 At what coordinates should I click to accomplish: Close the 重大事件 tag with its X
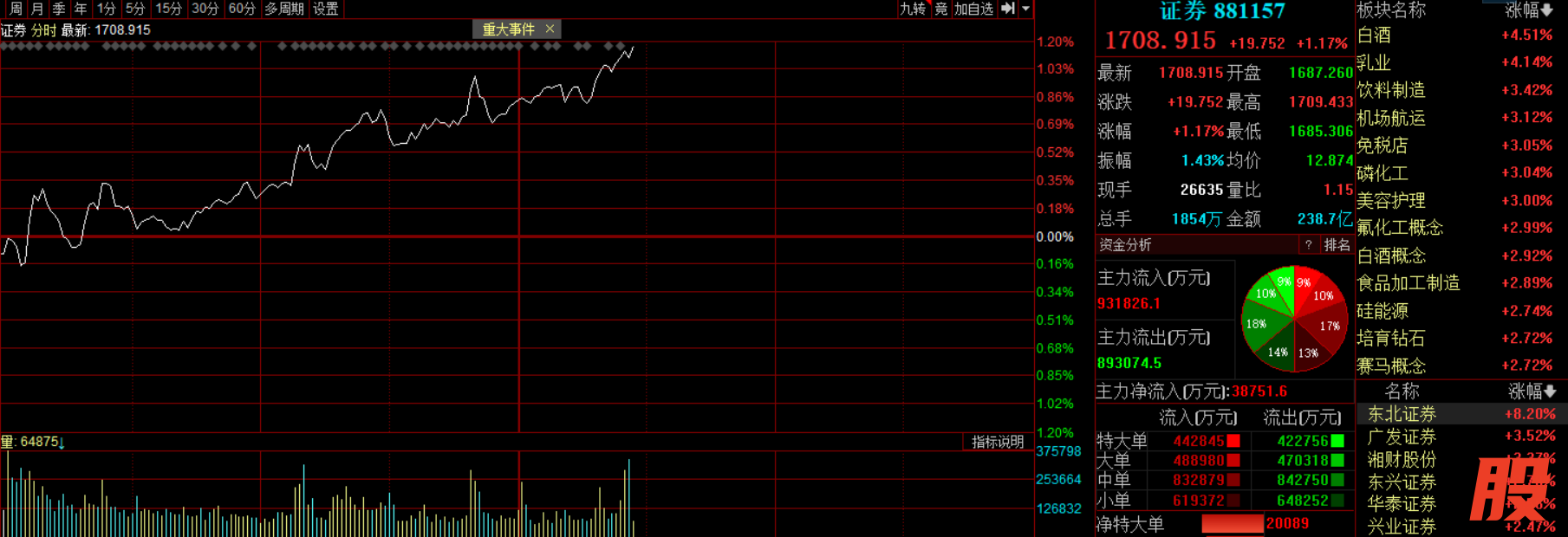pos(550,29)
